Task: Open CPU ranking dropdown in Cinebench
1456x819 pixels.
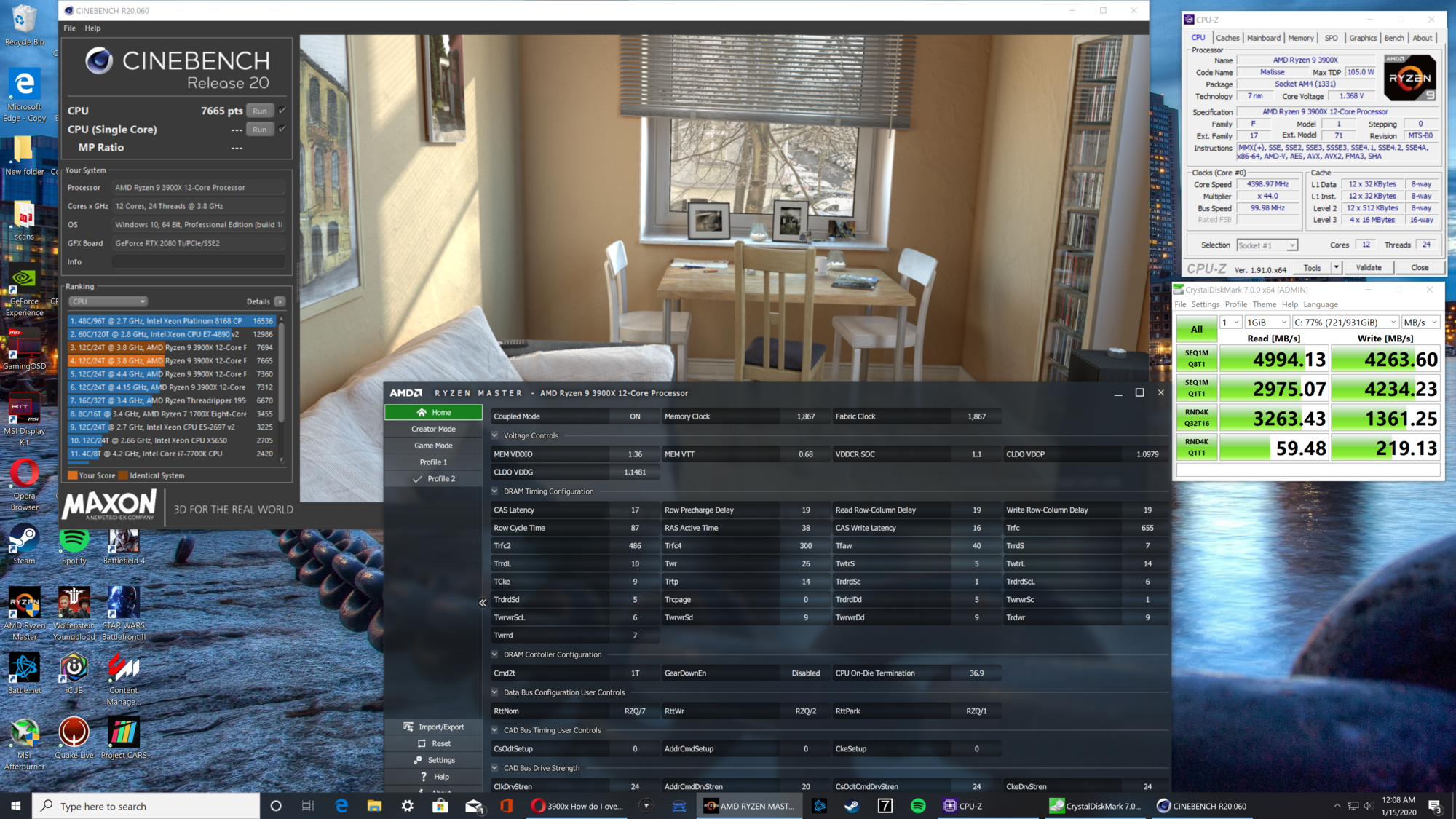Action: point(108,301)
